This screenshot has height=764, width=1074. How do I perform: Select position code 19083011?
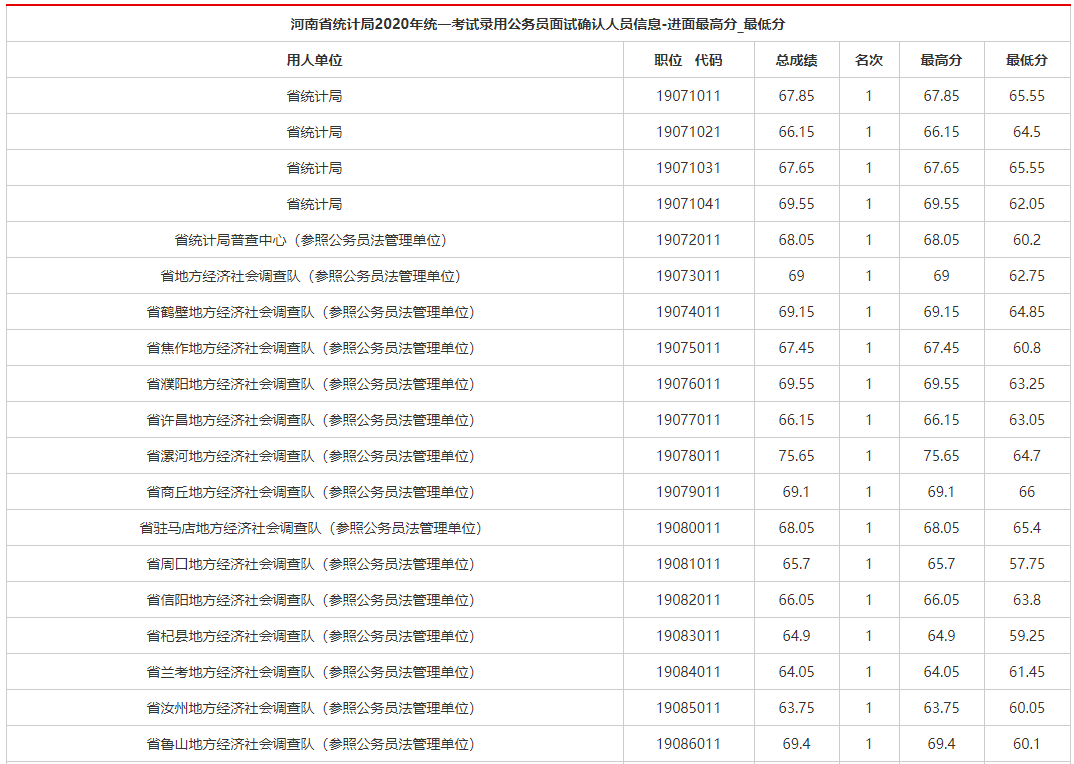688,636
